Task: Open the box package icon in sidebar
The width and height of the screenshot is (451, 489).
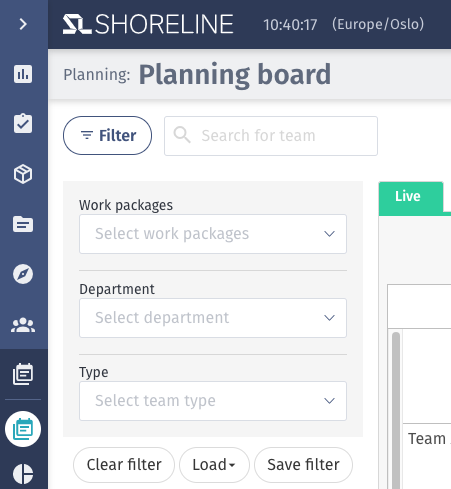Action: tap(23, 174)
